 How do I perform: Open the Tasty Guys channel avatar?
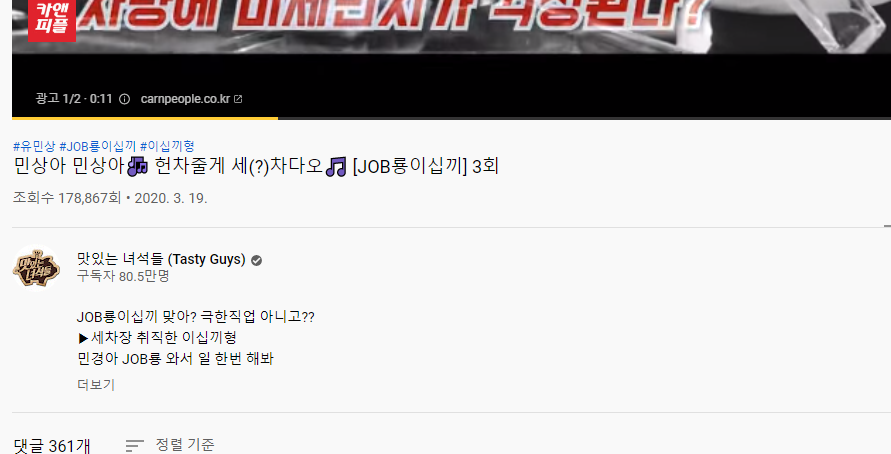pos(36,268)
